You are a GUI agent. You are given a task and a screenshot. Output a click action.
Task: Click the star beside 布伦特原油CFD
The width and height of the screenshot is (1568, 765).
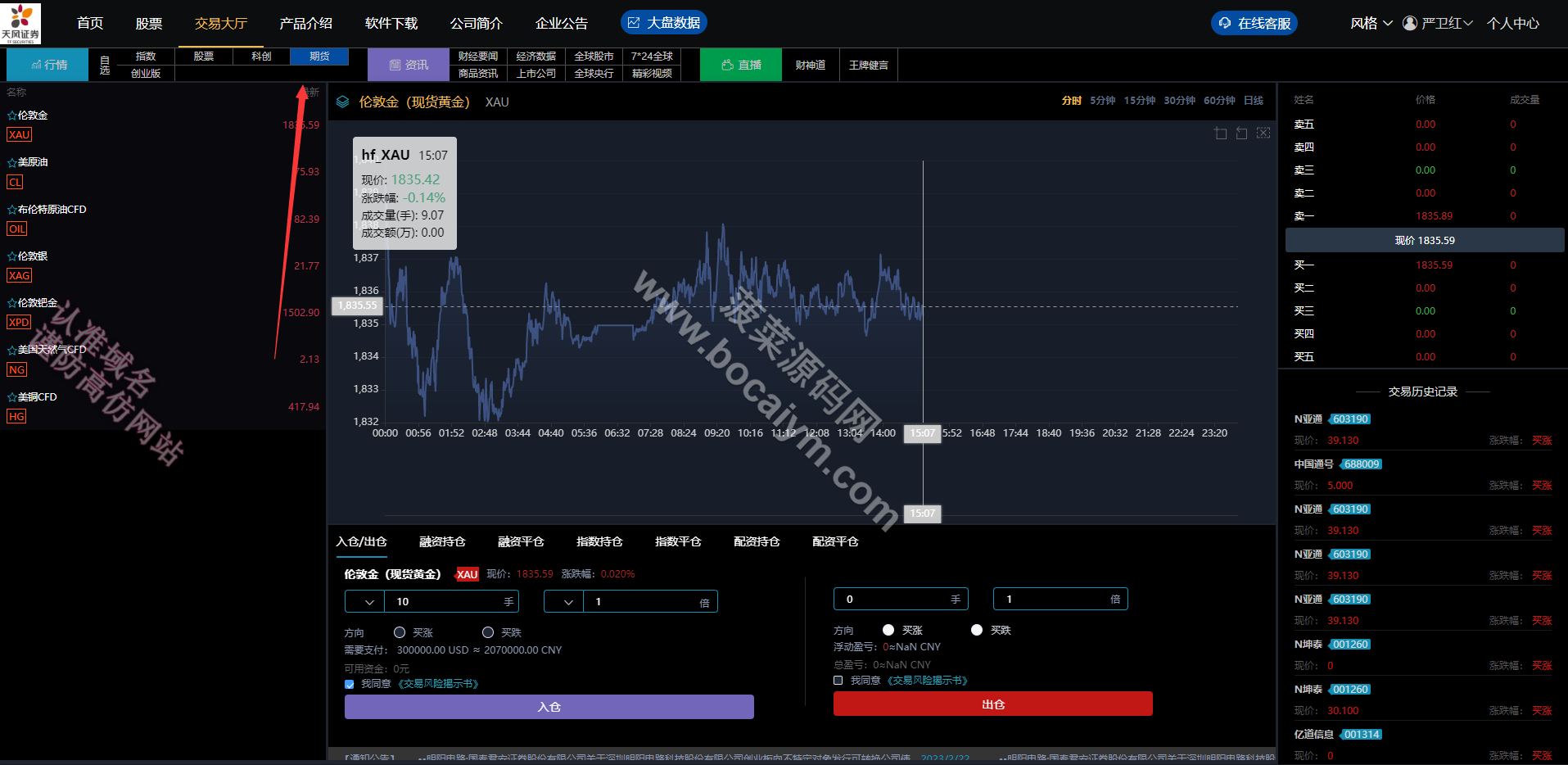click(x=11, y=210)
